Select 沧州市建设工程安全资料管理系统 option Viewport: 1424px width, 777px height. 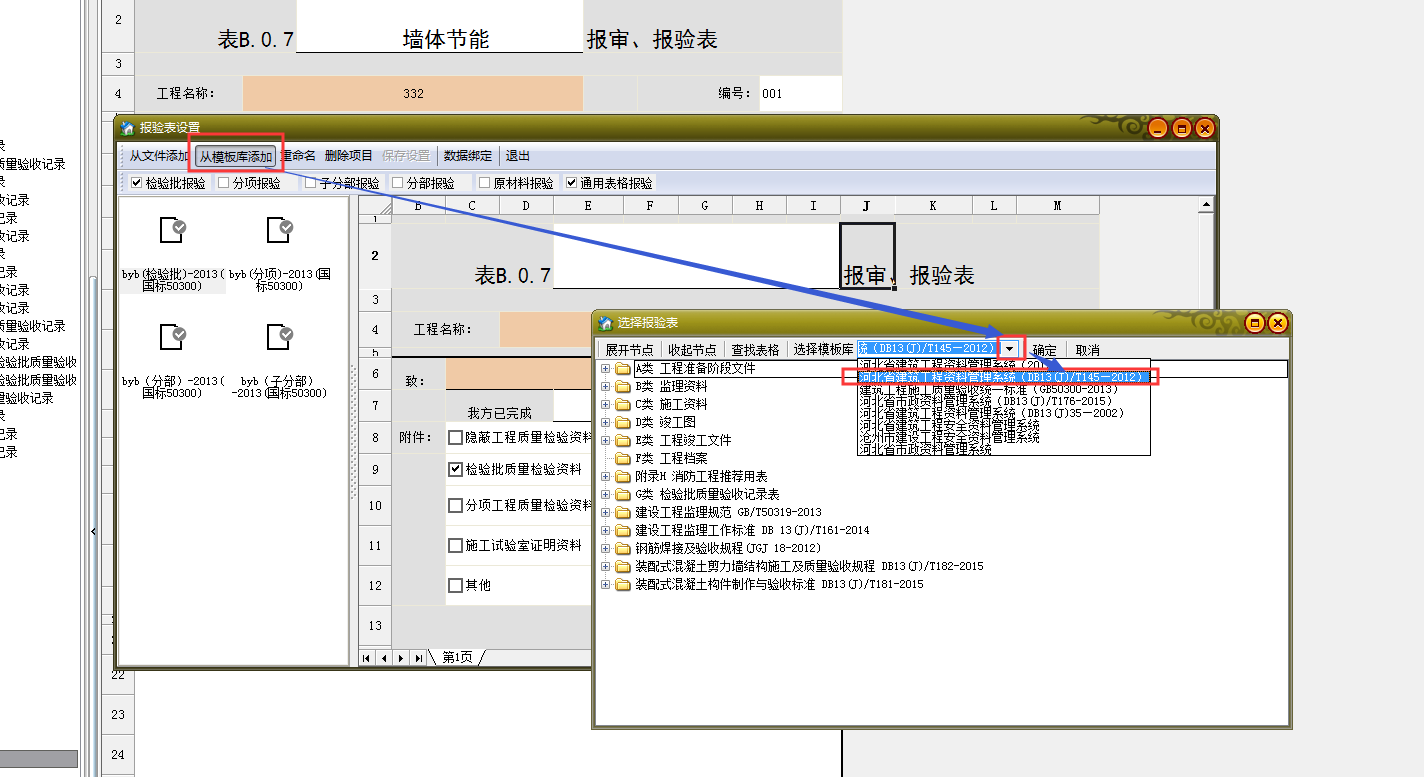tap(1004, 437)
